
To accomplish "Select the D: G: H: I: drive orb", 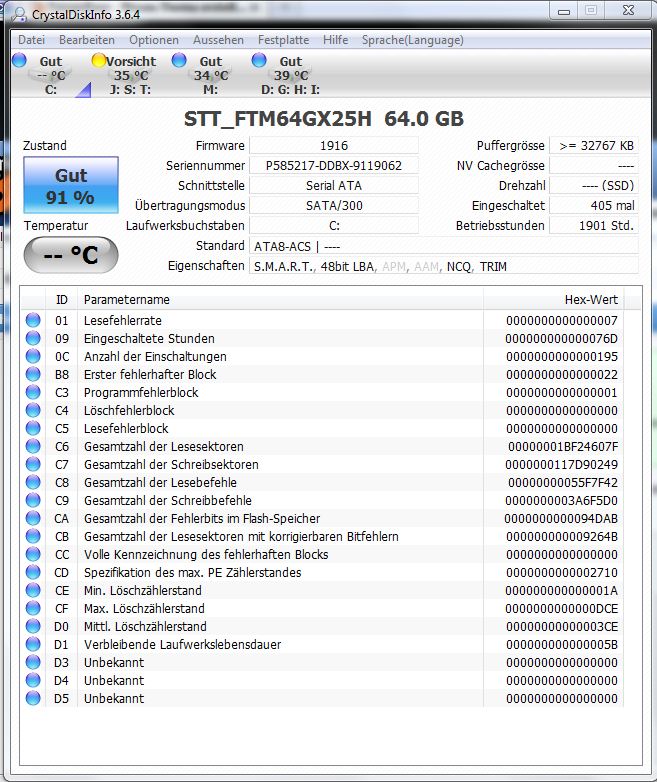I will point(259,60).
